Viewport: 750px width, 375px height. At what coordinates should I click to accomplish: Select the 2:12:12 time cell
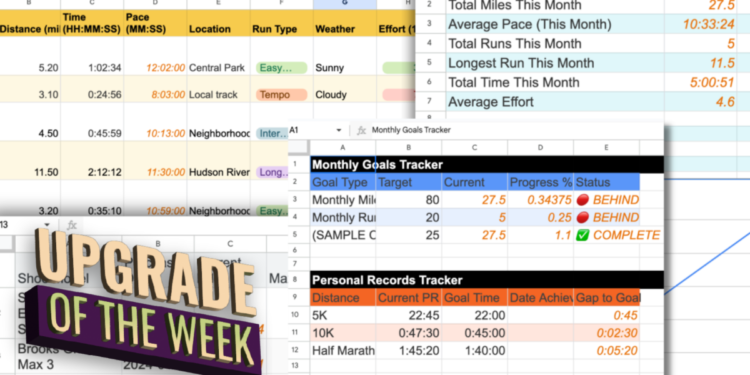tap(92, 160)
